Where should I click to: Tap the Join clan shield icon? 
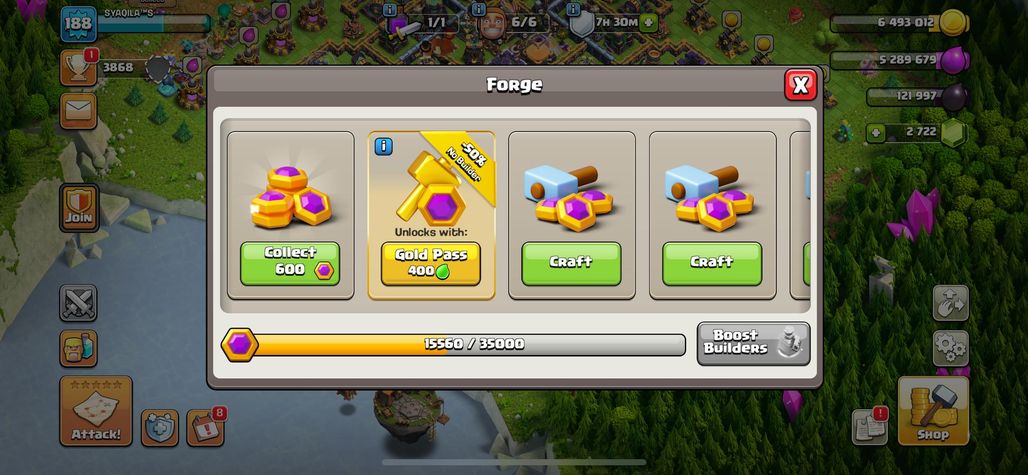point(79,208)
